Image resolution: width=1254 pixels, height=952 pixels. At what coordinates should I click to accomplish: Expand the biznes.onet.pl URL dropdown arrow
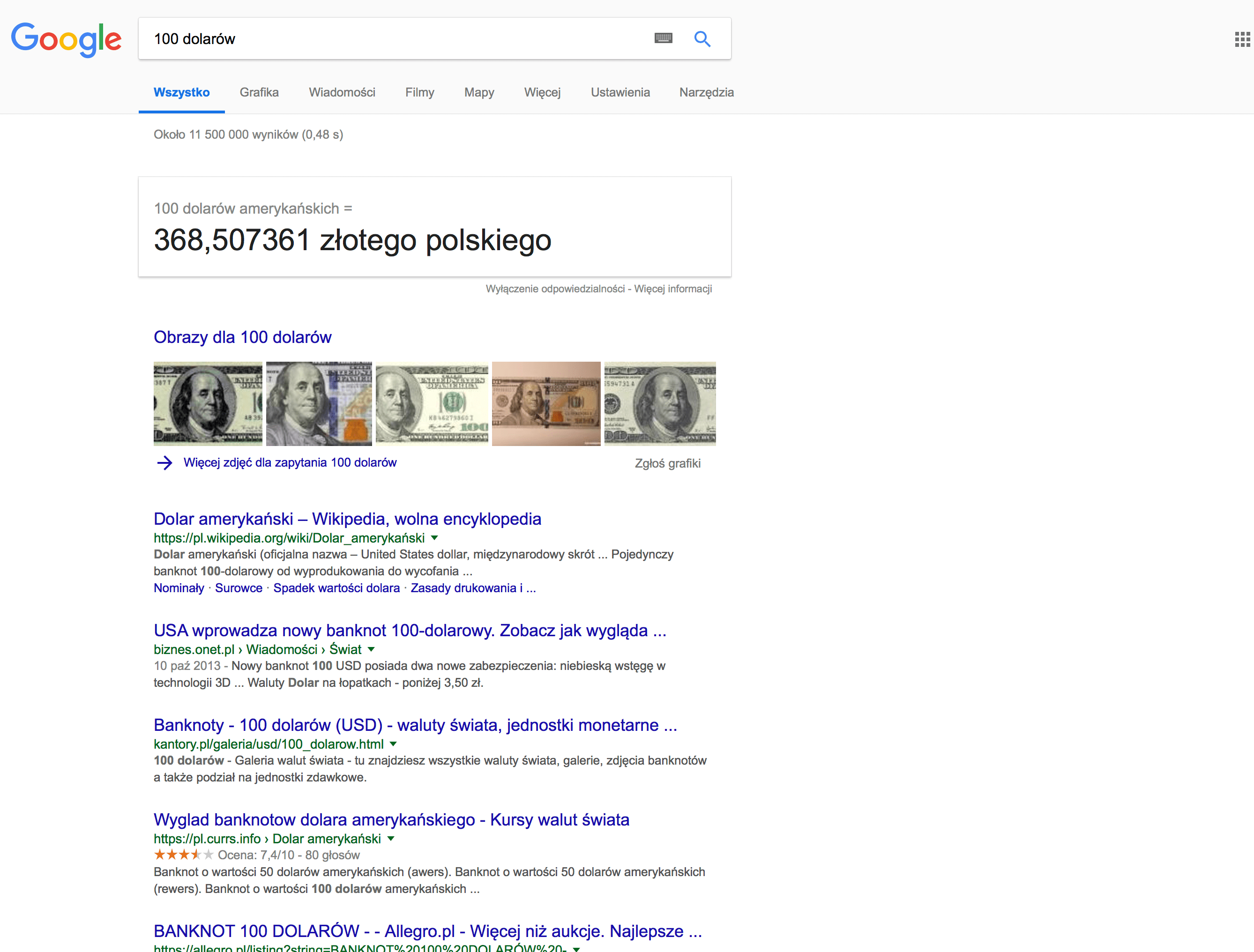click(x=371, y=649)
